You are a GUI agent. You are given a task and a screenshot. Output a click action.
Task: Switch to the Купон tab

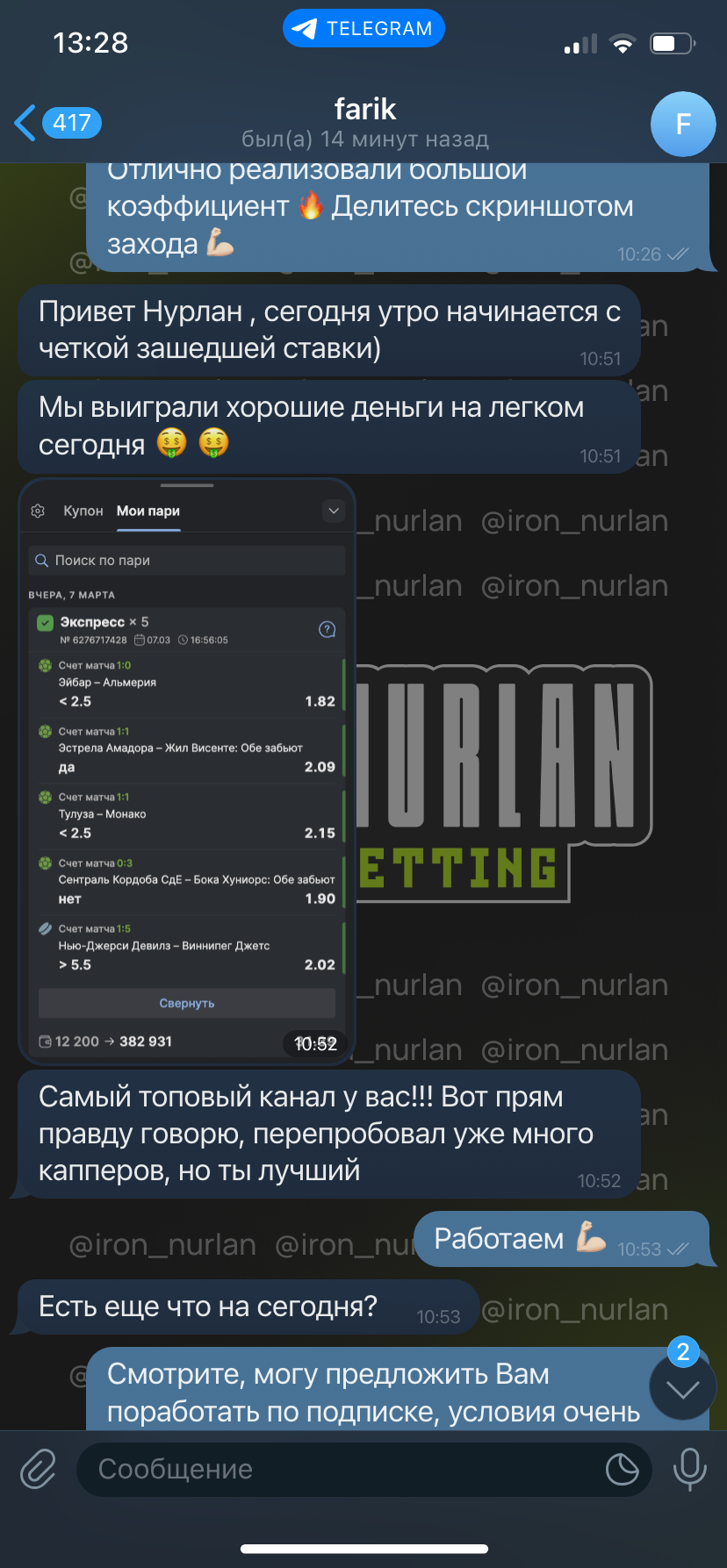pyautogui.click(x=83, y=511)
